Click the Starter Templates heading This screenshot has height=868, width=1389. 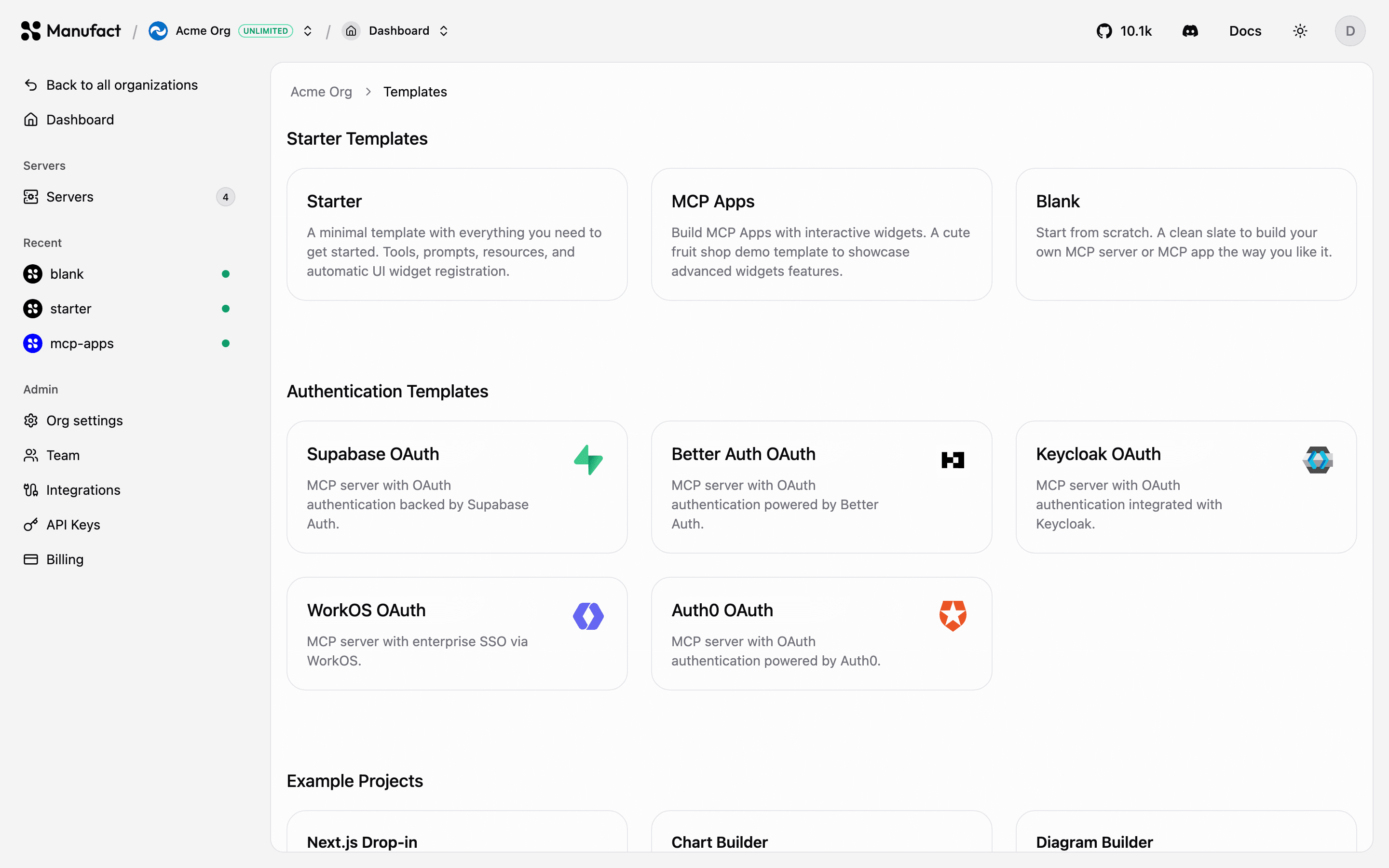pos(357,139)
